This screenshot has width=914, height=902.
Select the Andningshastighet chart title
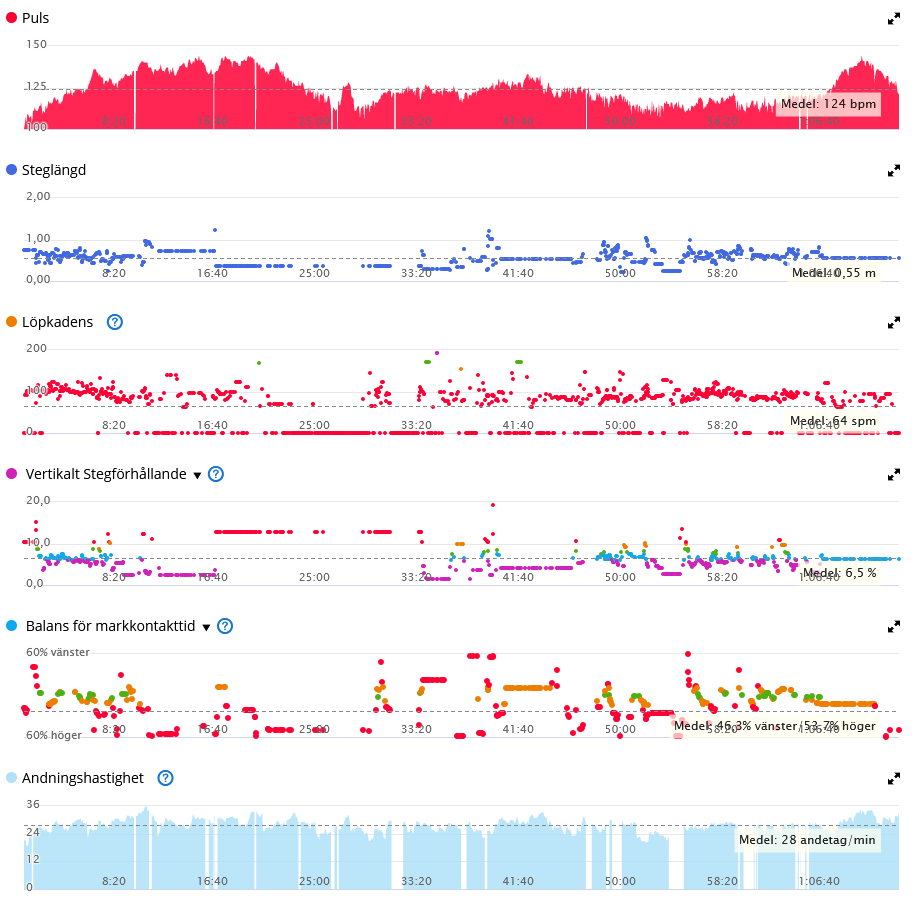83,778
